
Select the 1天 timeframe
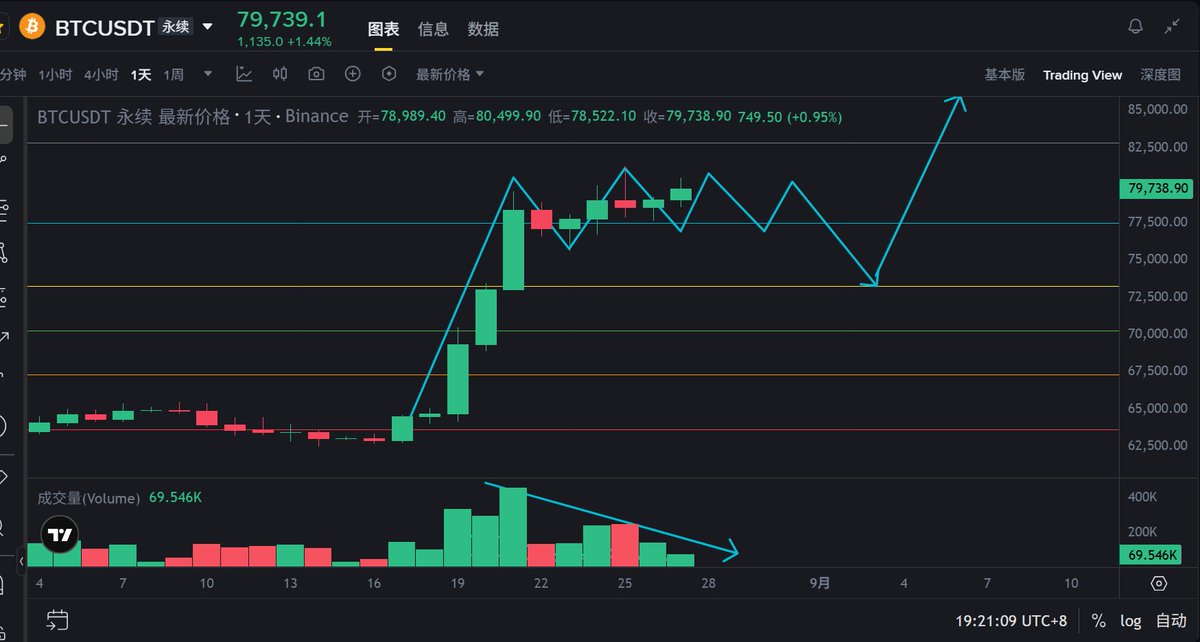pos(140,75)
